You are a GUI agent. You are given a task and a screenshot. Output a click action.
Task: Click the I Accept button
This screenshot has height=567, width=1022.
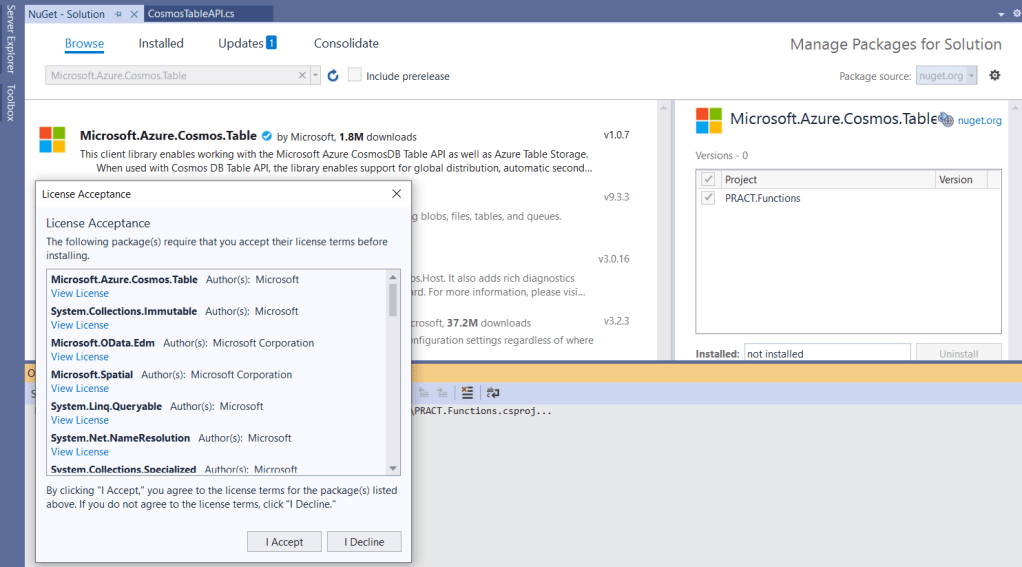pyautogui.click(x=284, y=542)
